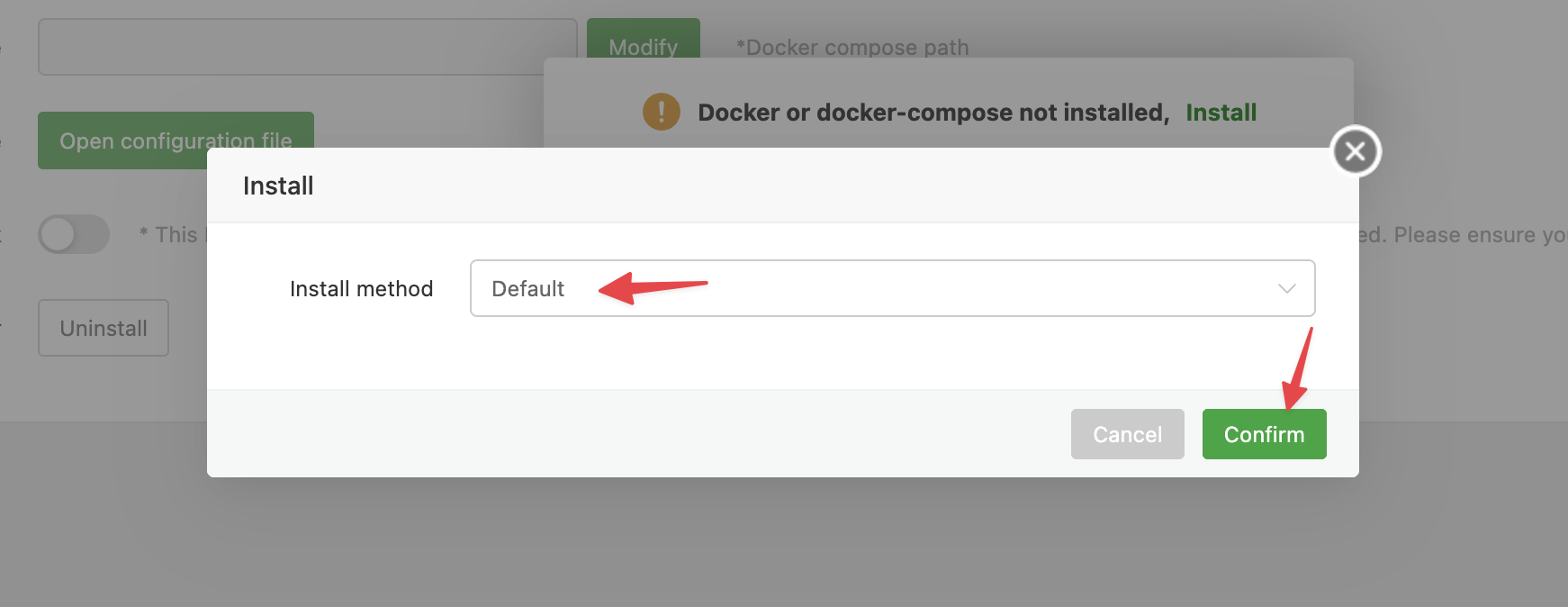Screen dimensions: 1568x607
Task: Open the Install method dropdown showing Default
Action: (892, 288)
